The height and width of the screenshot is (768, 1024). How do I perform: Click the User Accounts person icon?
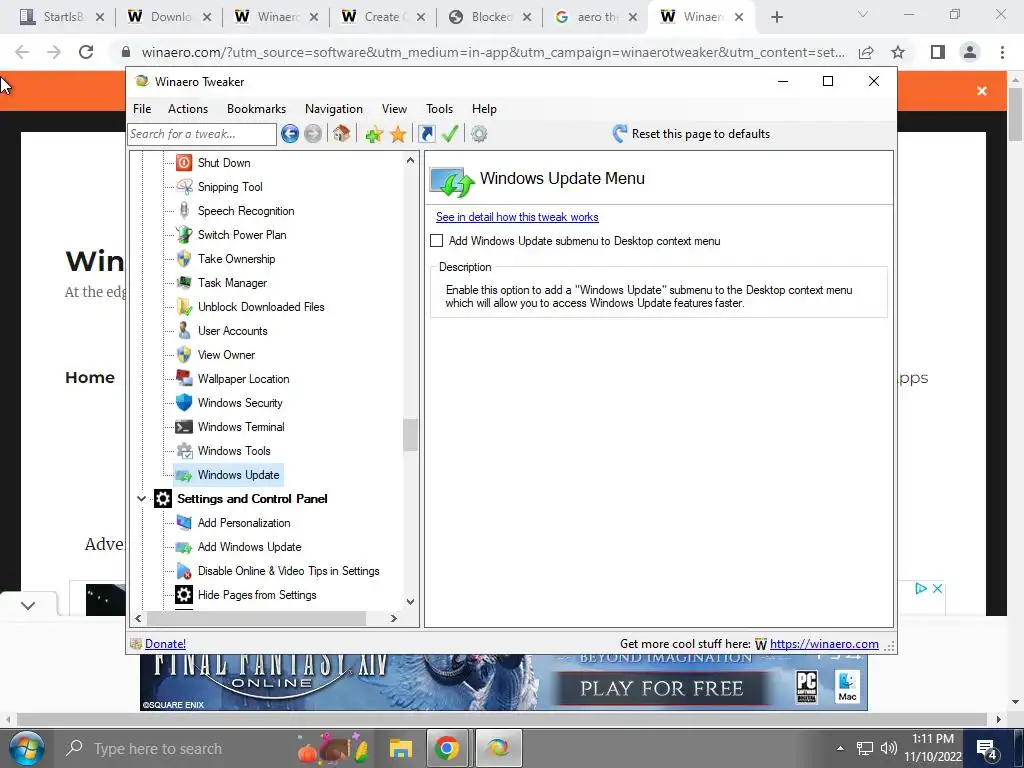[x=184, y=330]
